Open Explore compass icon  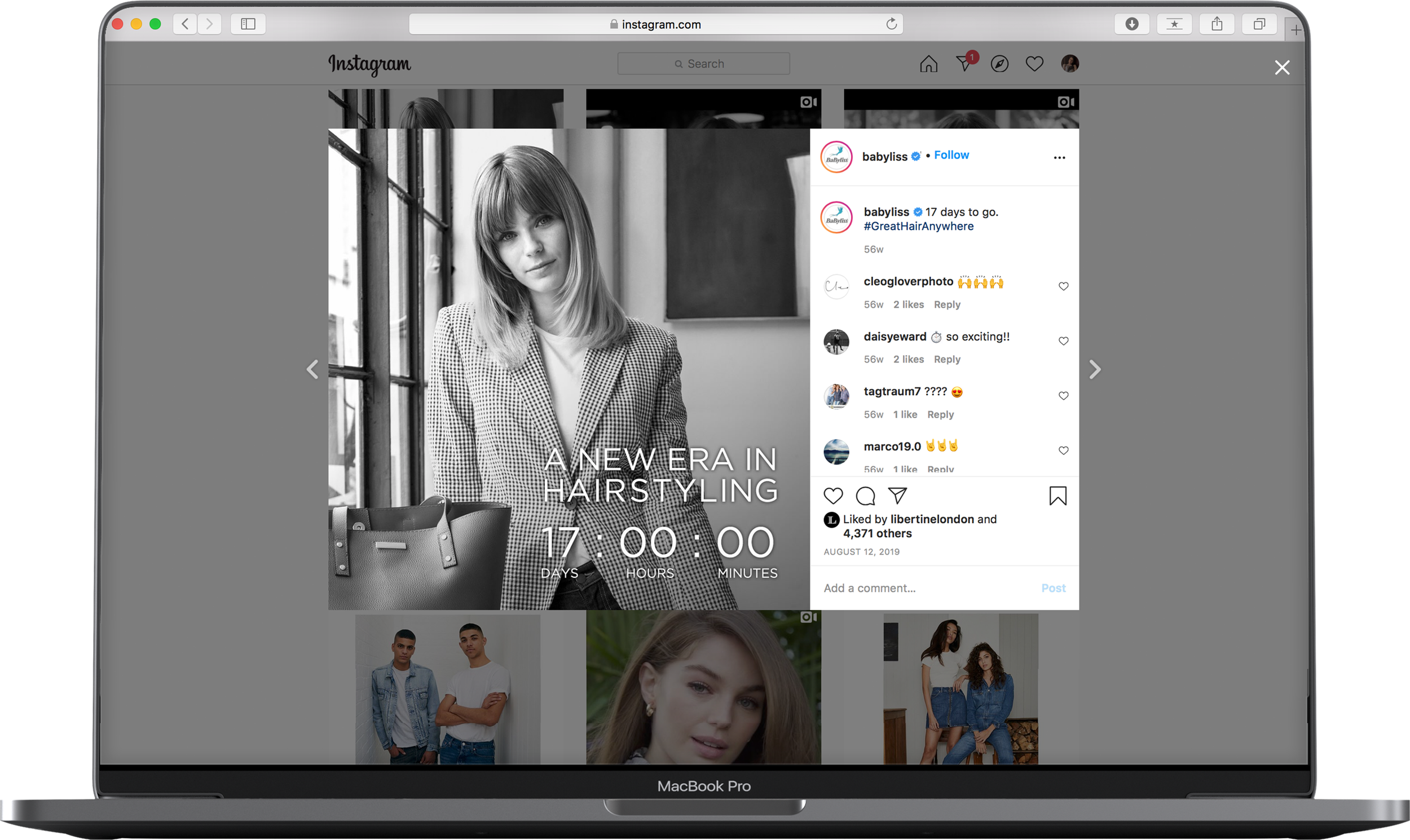coord(999,64)
